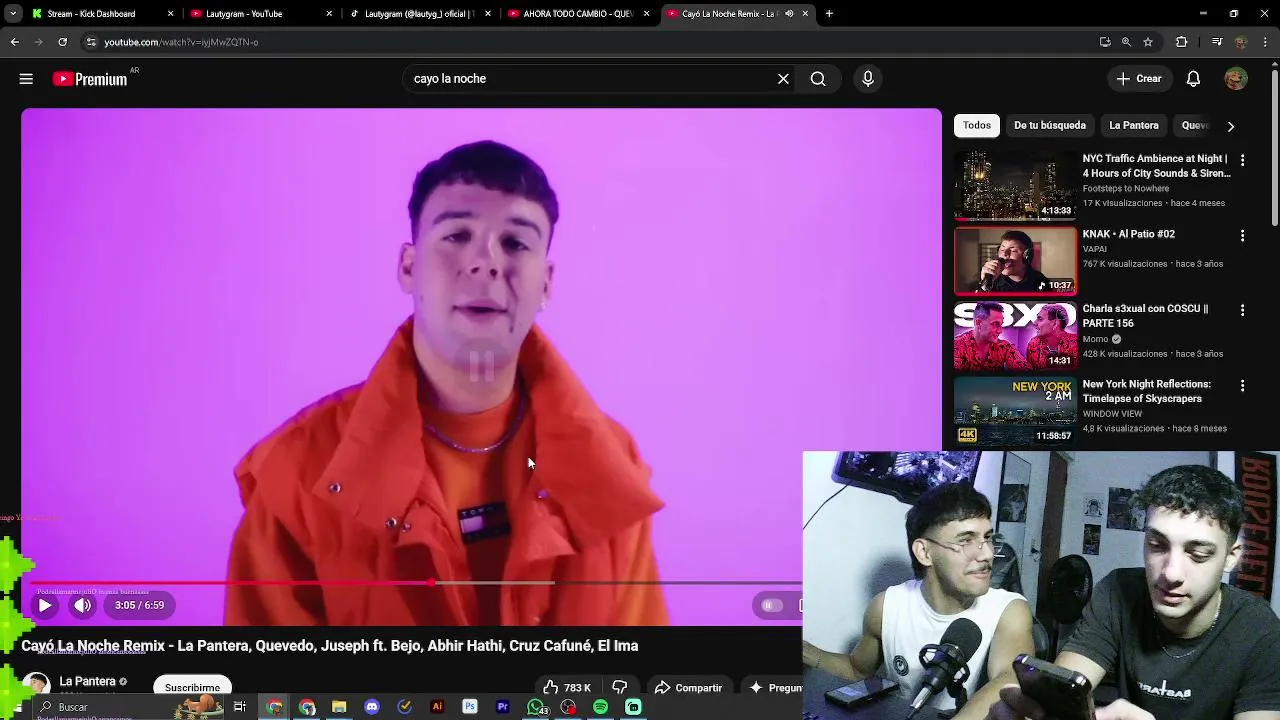The width and height of the screenshot is (1280, 720).
Task: Click the red progress scrubber dot
Action: pos(431,583)
